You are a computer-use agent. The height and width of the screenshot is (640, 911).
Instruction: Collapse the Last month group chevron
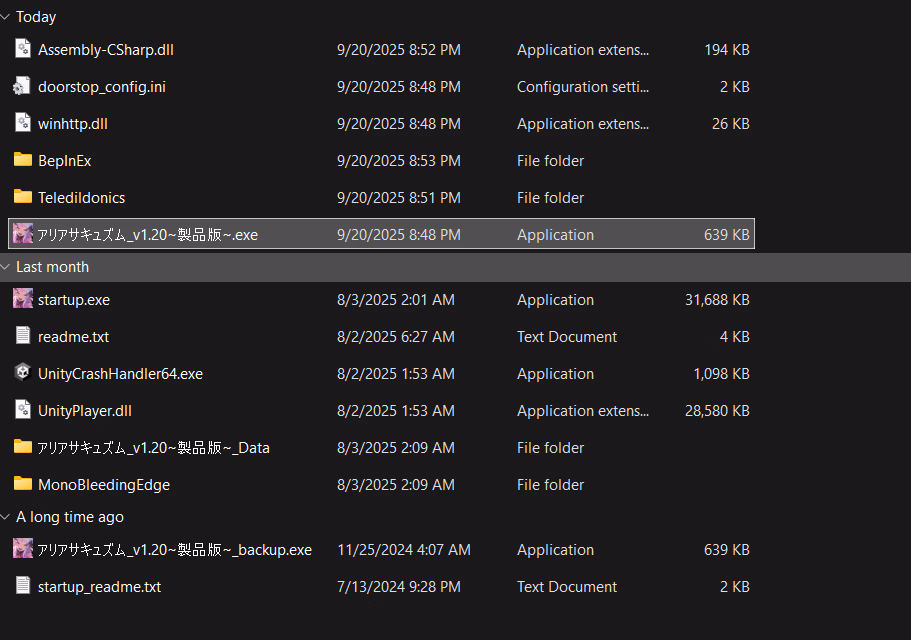point(6,267)
